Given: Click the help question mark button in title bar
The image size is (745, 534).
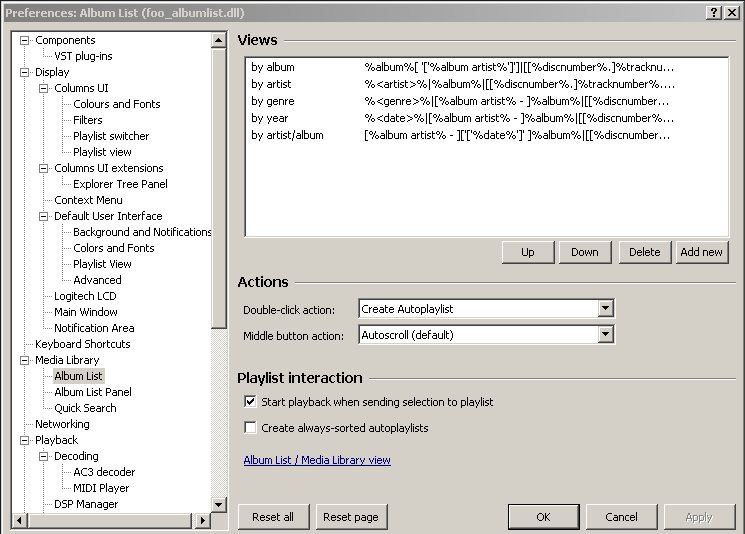Looking at the screenshot, I should (x=715, y=12).
